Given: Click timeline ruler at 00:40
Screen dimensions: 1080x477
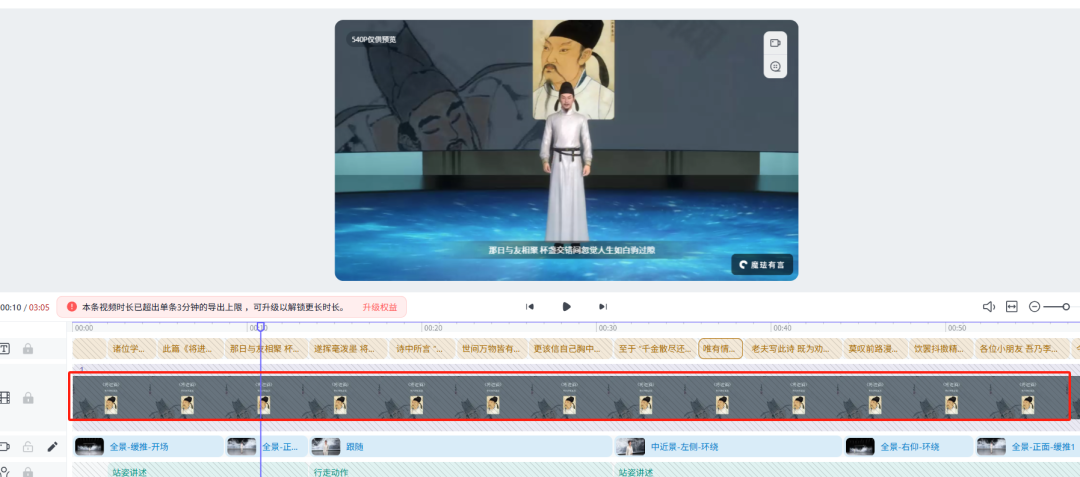Looking at the screenshot, I should (x=781, y=328).
